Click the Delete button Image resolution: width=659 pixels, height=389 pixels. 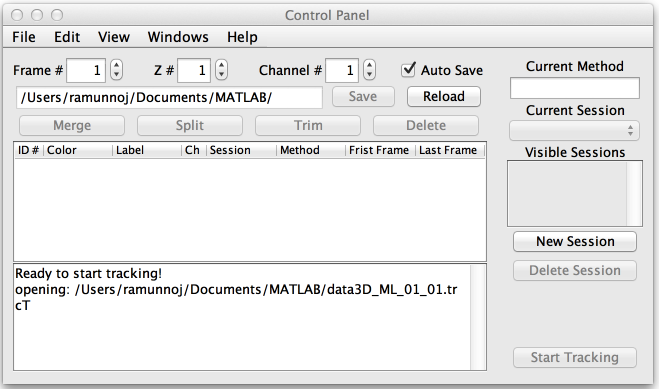426,126
